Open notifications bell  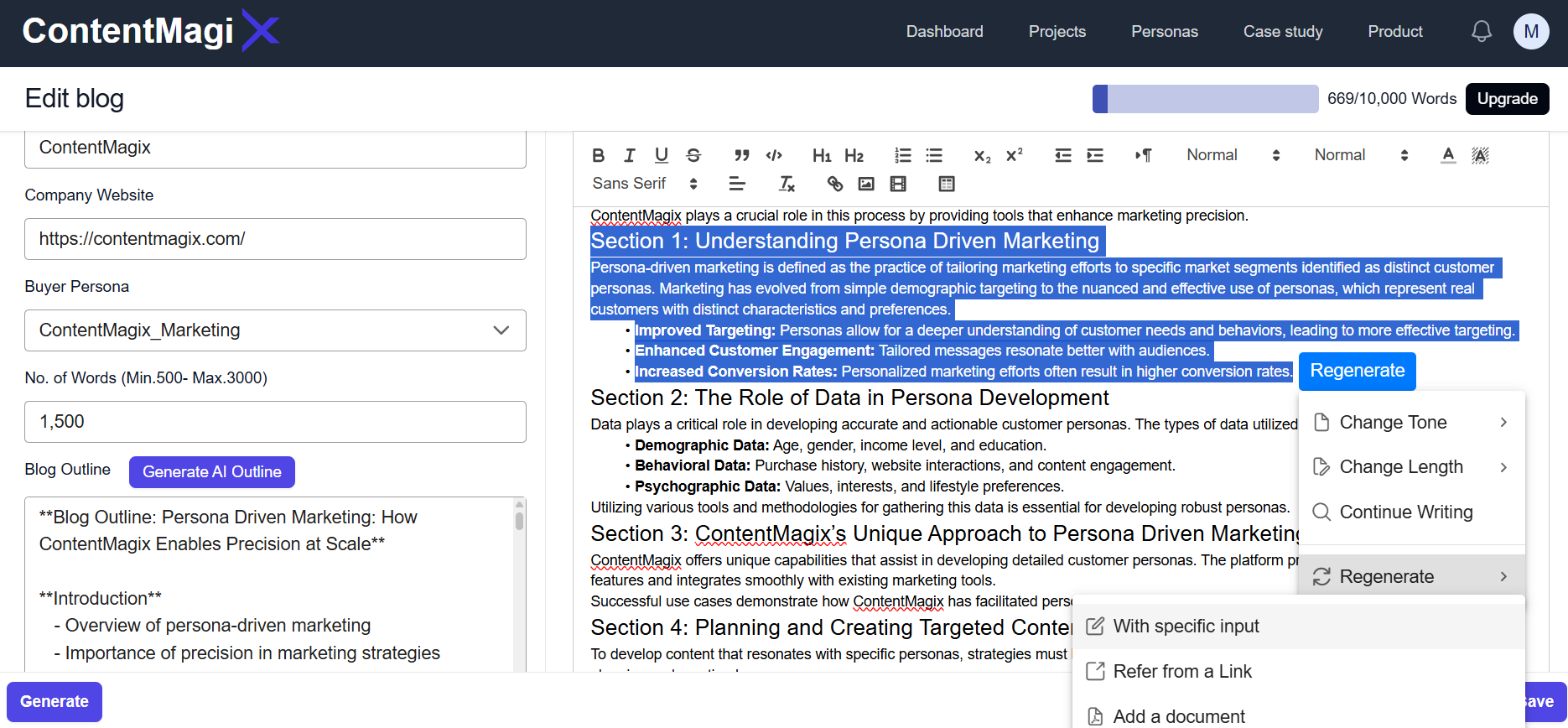pos(1482,32)
